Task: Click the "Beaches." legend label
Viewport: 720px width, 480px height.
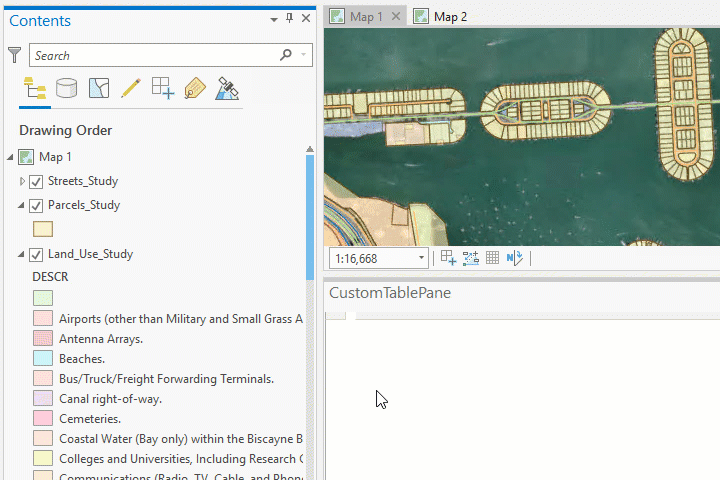Action: (x=82, y=359)
